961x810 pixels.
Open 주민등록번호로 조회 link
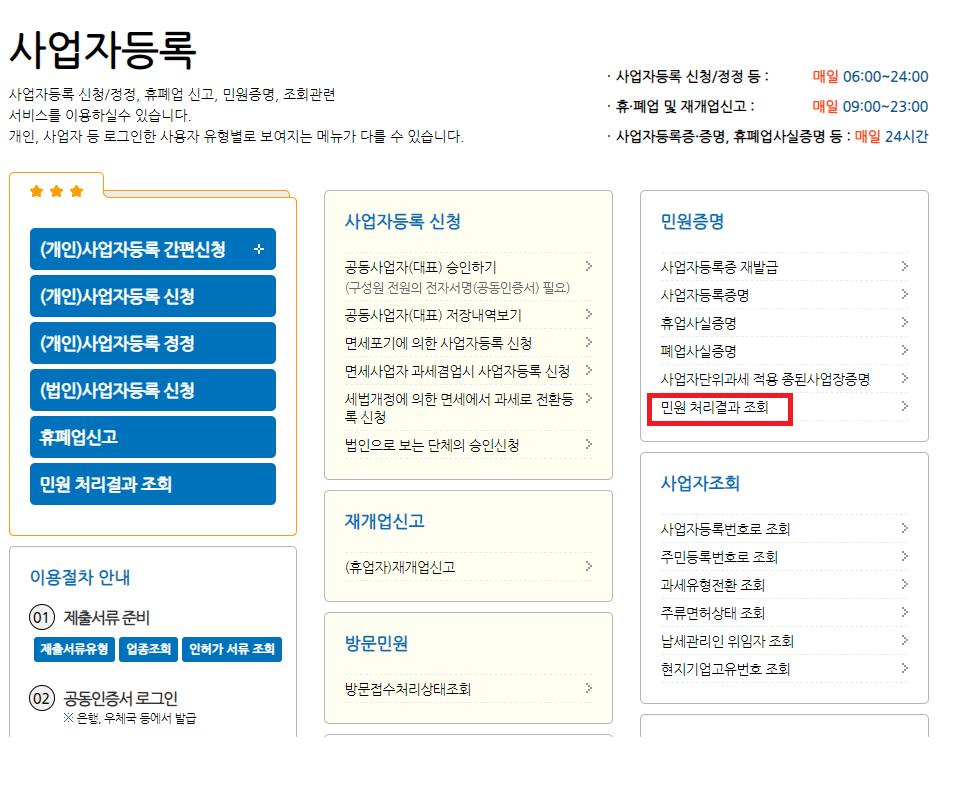coord(719,557)
